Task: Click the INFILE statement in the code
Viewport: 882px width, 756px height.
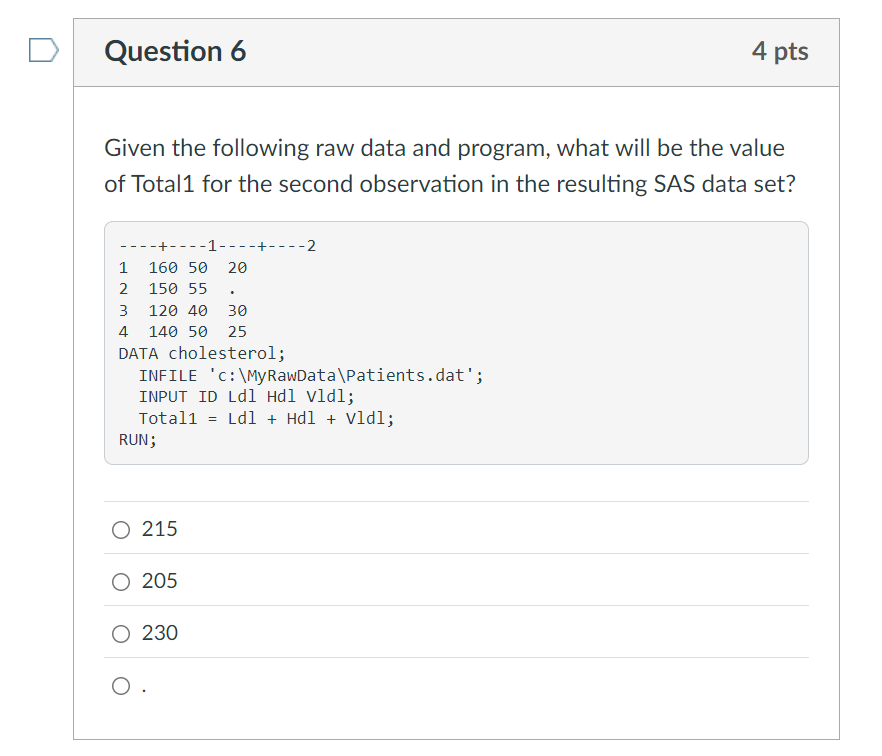Action: [x=303, y=374]
